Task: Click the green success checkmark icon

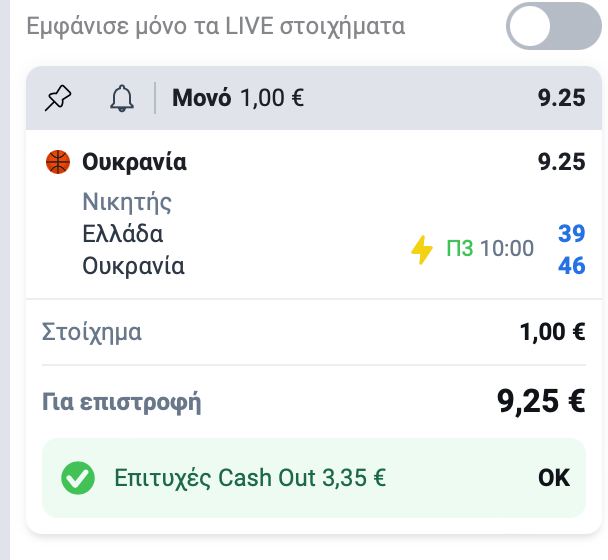Action: [78, 478]
